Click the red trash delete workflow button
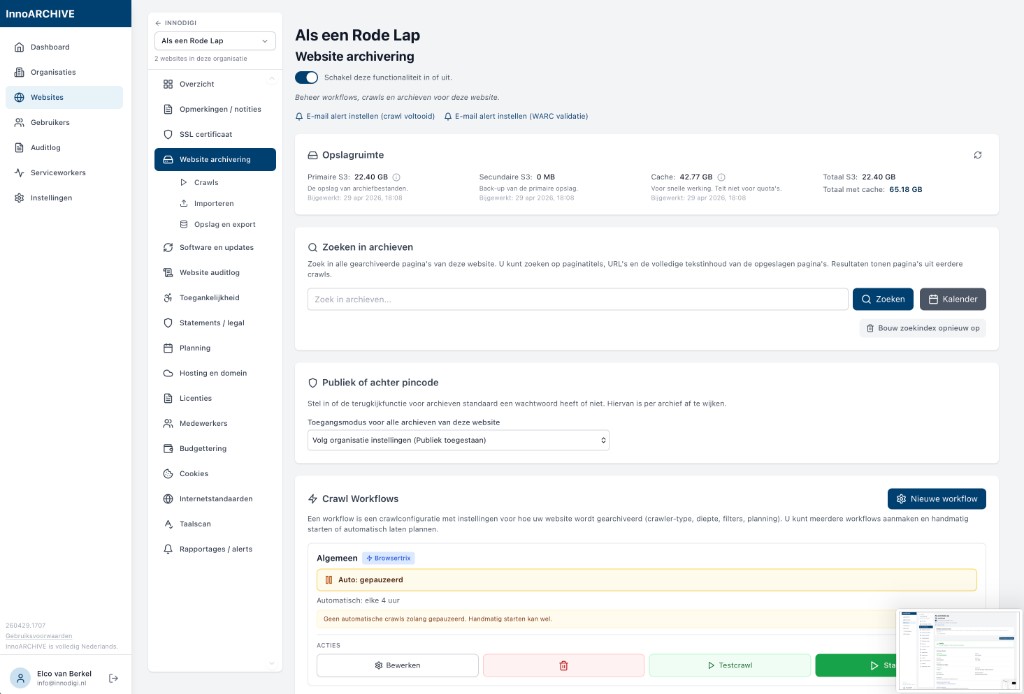The image size is (1024, 694). 563,665
